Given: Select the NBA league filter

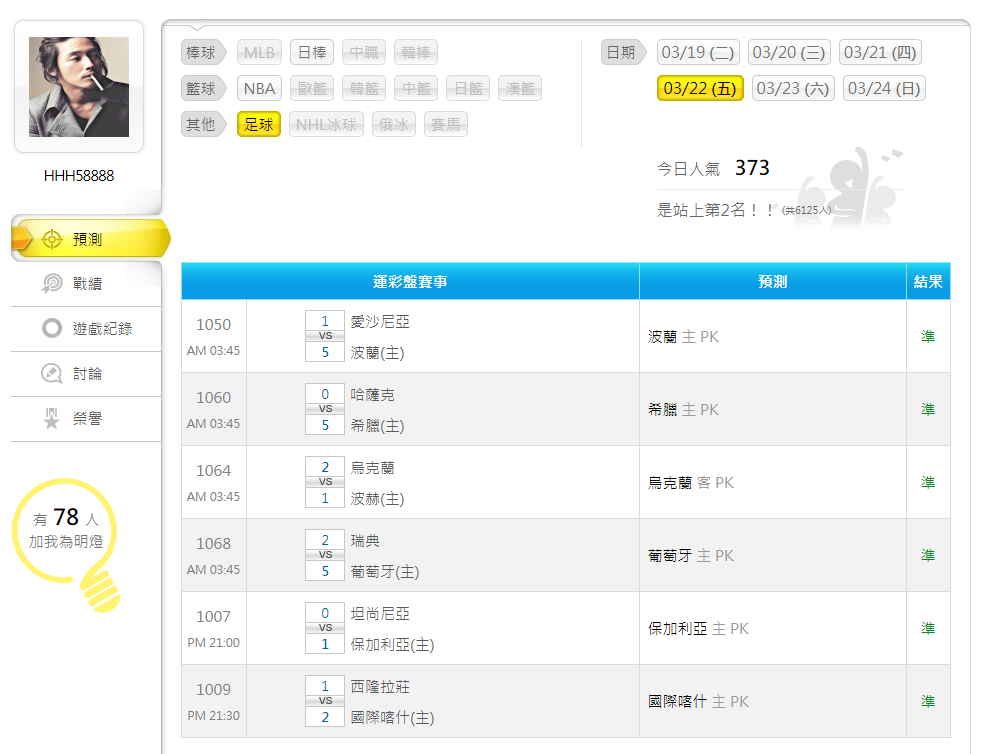Looking at the screenshot, I should pyautogui.click(x=259, y=89).
